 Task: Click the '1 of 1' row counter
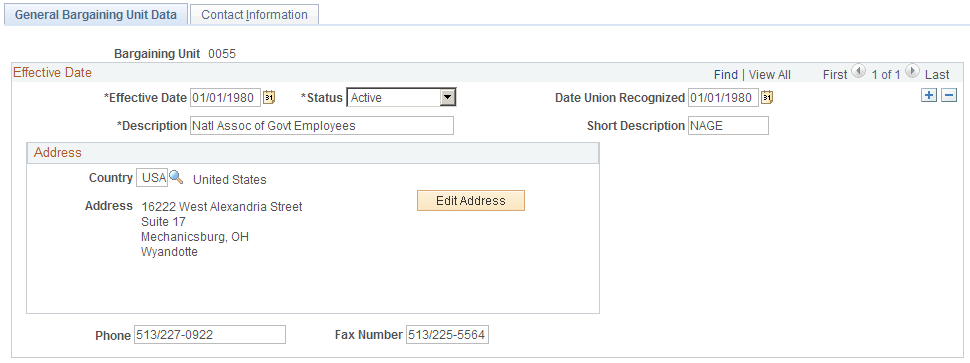[x=885, y=75]
